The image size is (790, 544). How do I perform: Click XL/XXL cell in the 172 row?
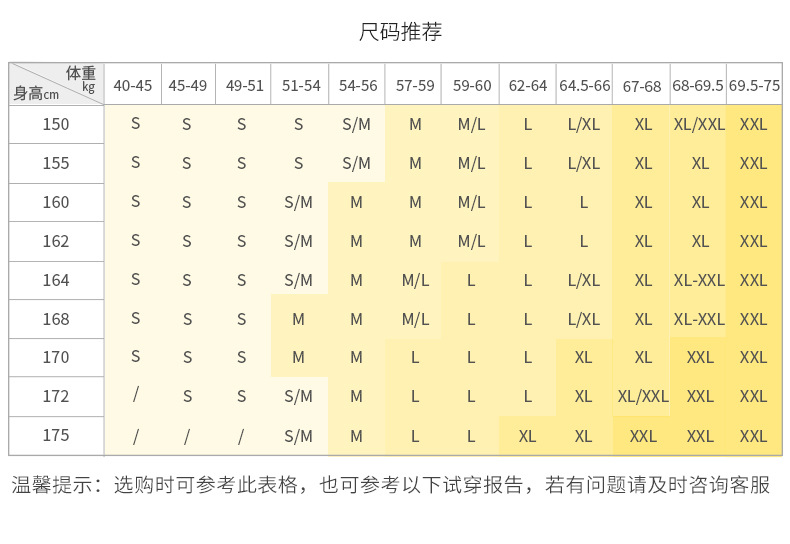click(x=643, y=396)
